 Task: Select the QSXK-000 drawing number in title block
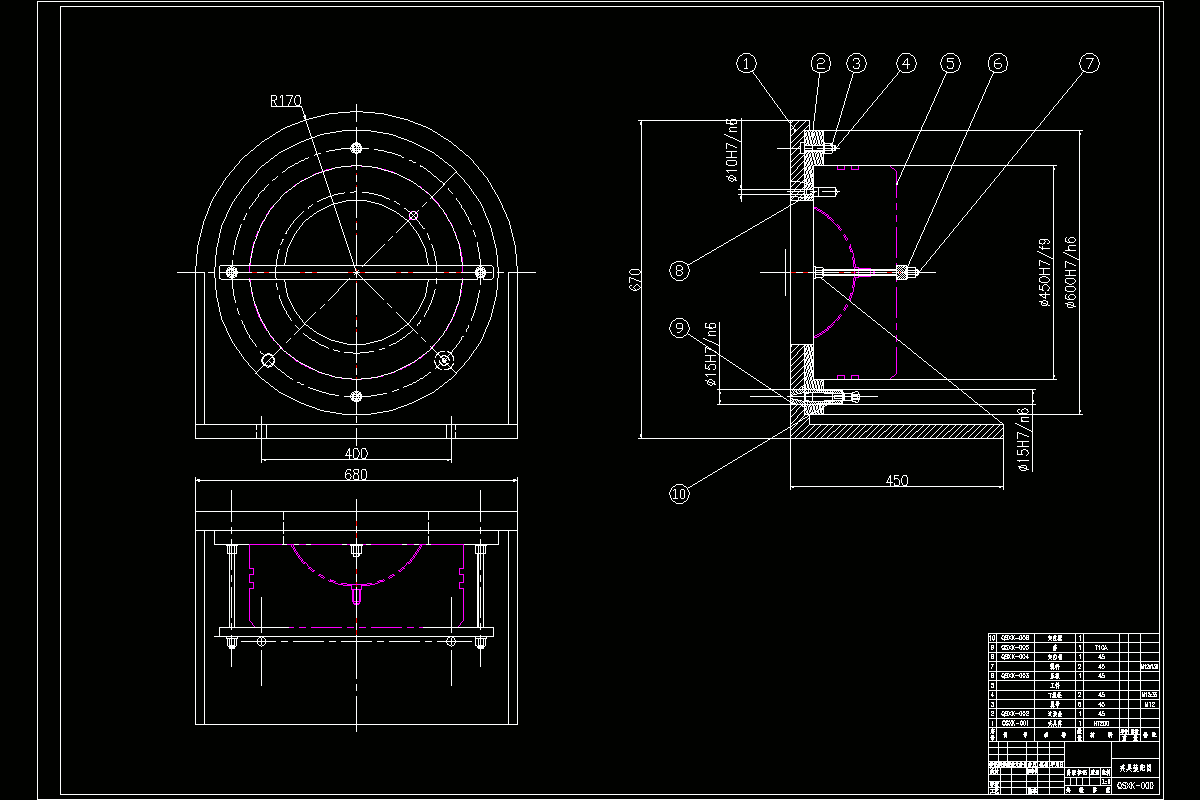1135,785
